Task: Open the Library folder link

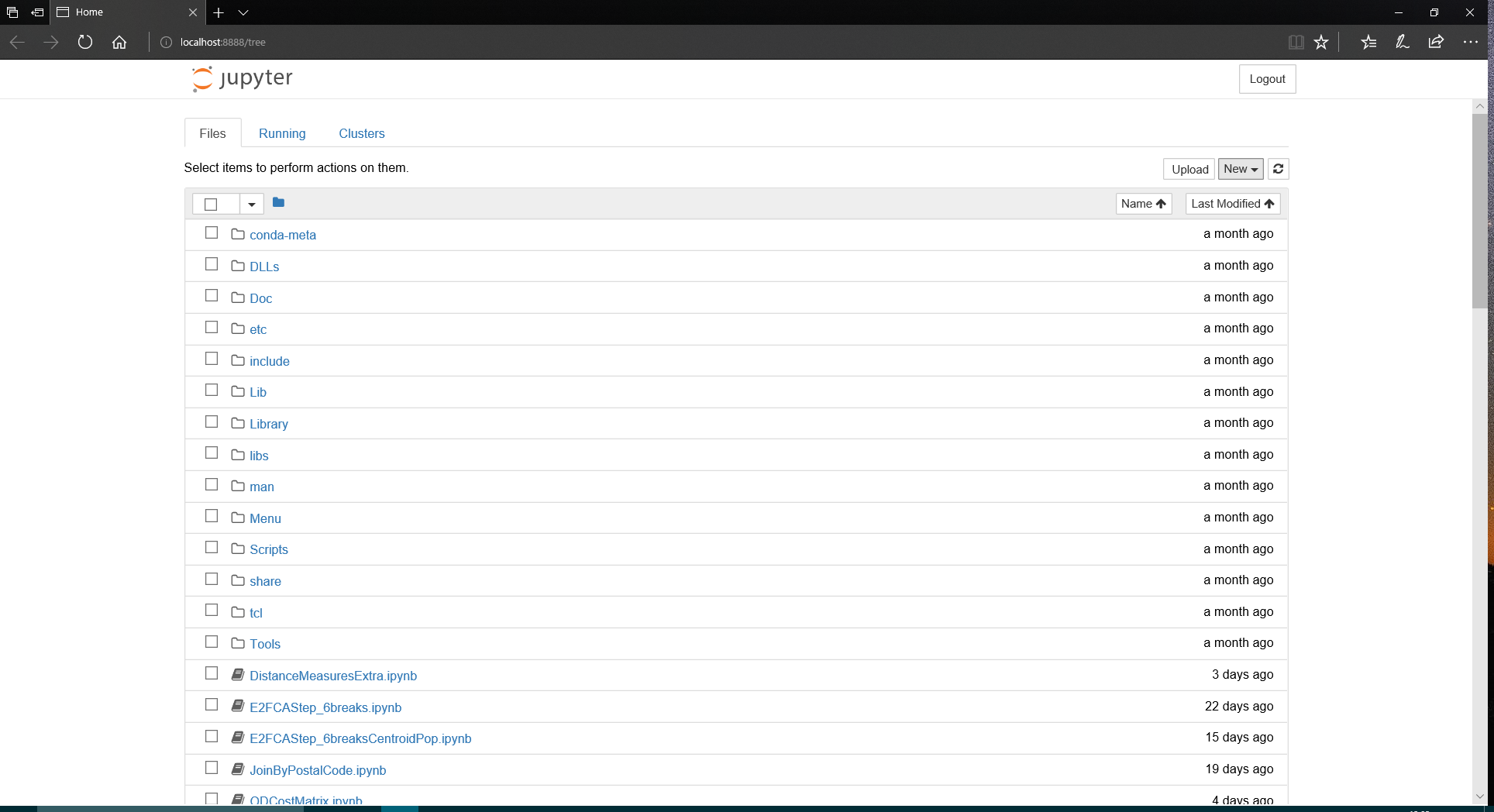Action: pyautogui.click(x=268, y=424)
